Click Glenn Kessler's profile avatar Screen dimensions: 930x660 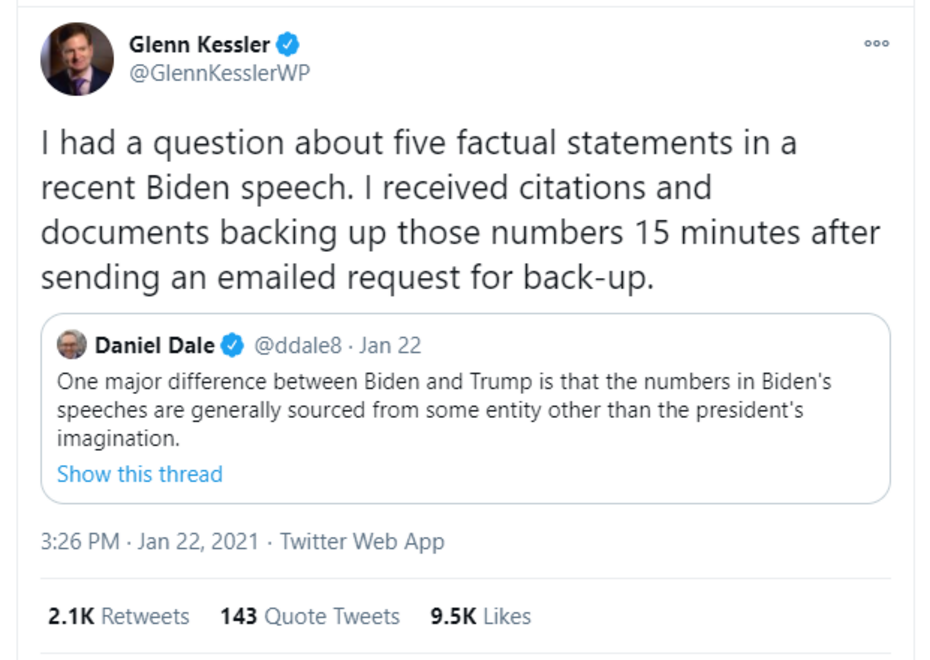[x=77, y=59]
